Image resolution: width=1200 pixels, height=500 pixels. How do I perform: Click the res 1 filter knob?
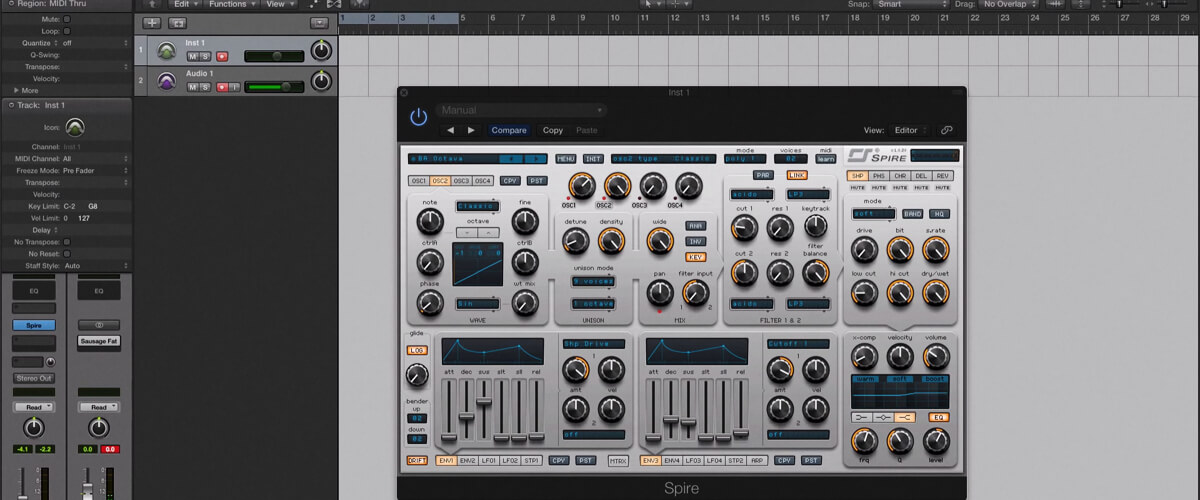click(x=780, y=228)
